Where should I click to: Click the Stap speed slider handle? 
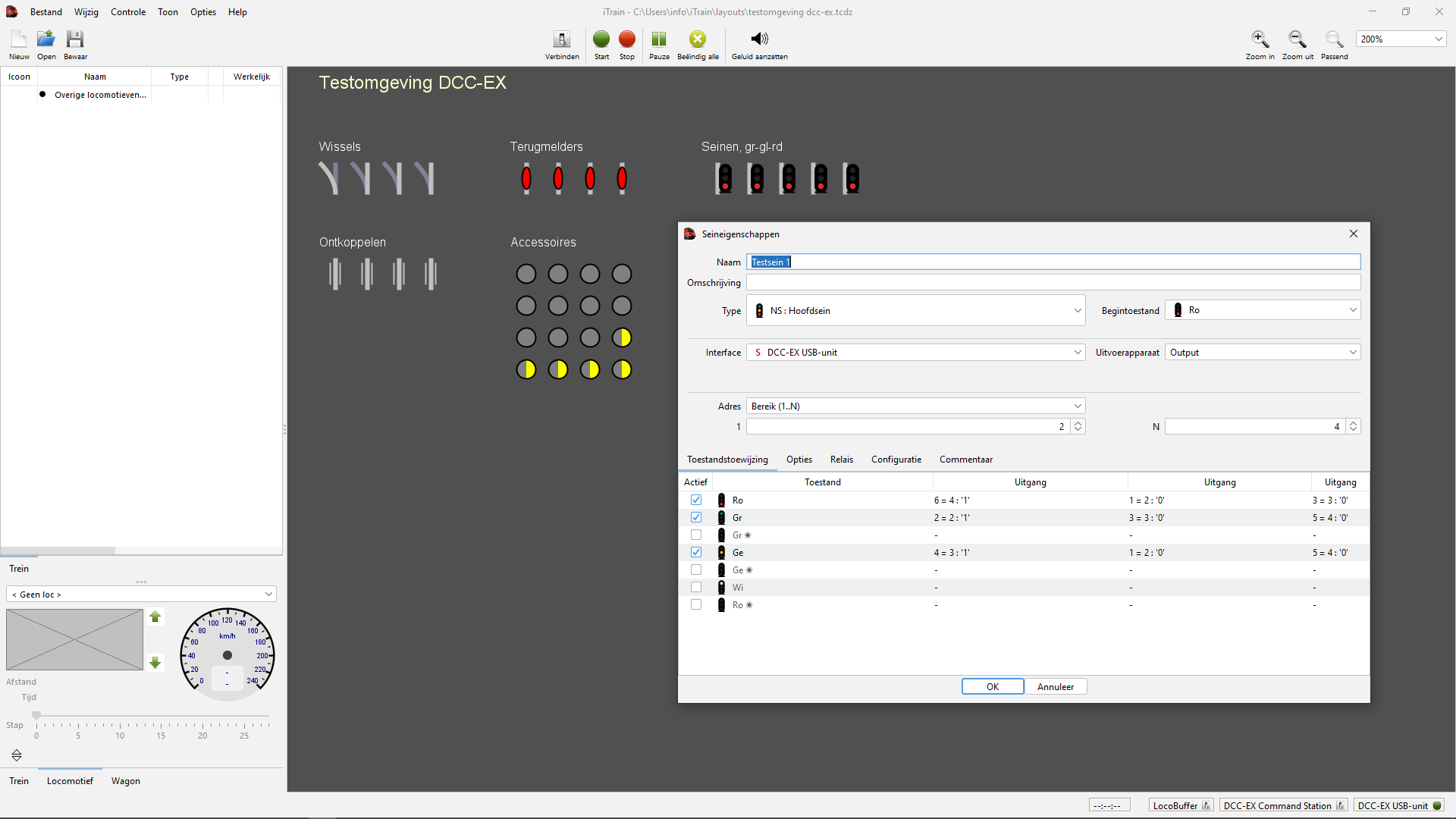click(x=36, y=715)
